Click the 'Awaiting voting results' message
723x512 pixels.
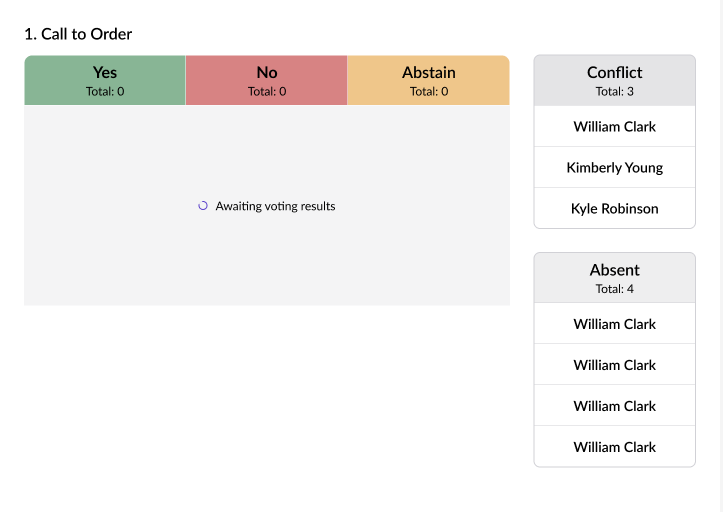tap(275, 206)
